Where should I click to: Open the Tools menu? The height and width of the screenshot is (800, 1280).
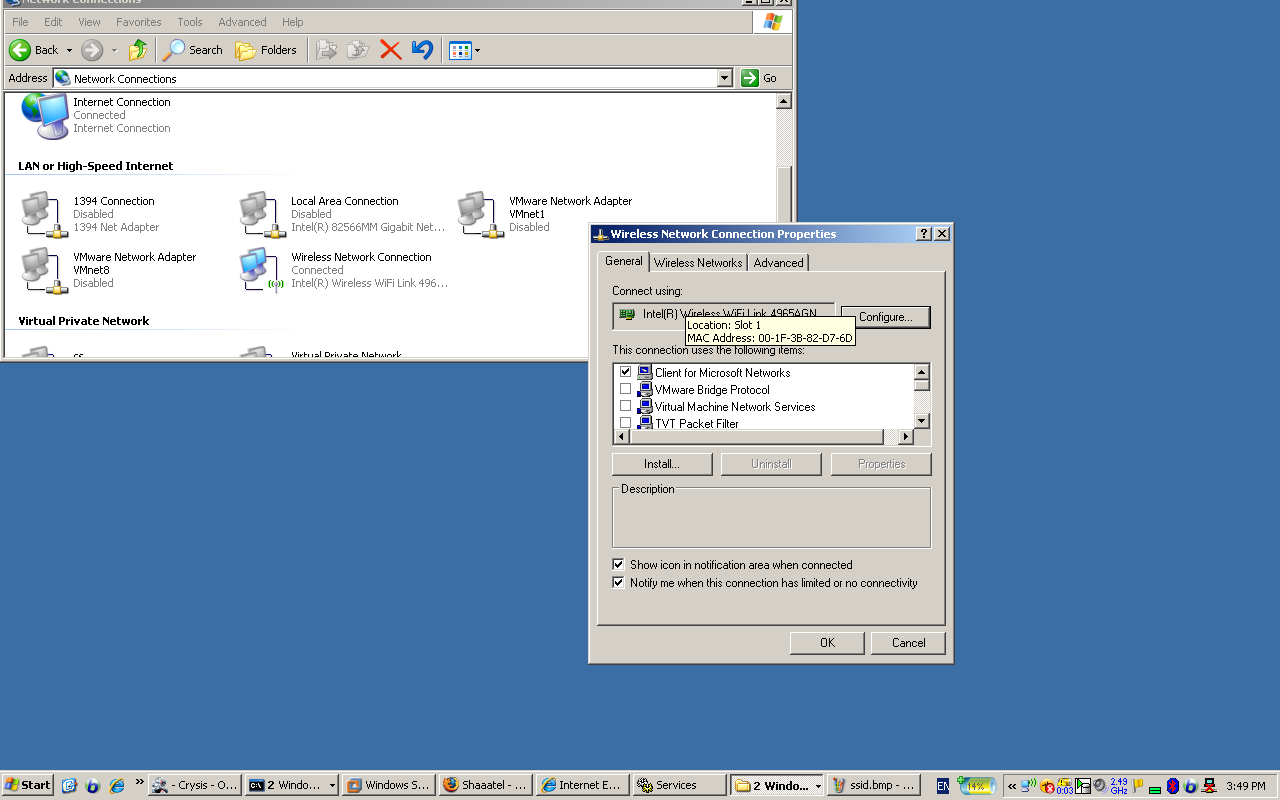coord(190,22)
